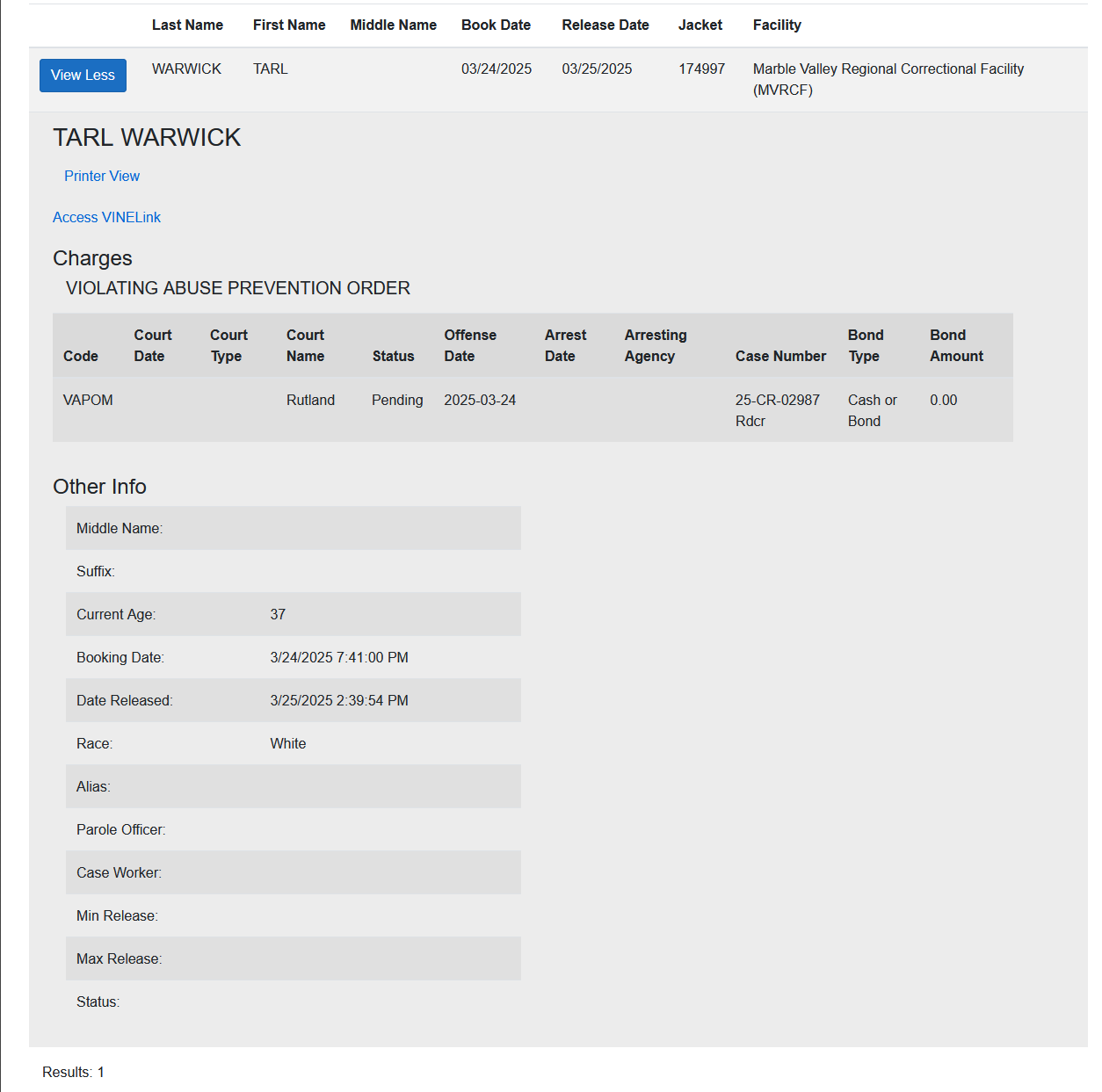Click the Min Release: row label

tap(117, 915)
